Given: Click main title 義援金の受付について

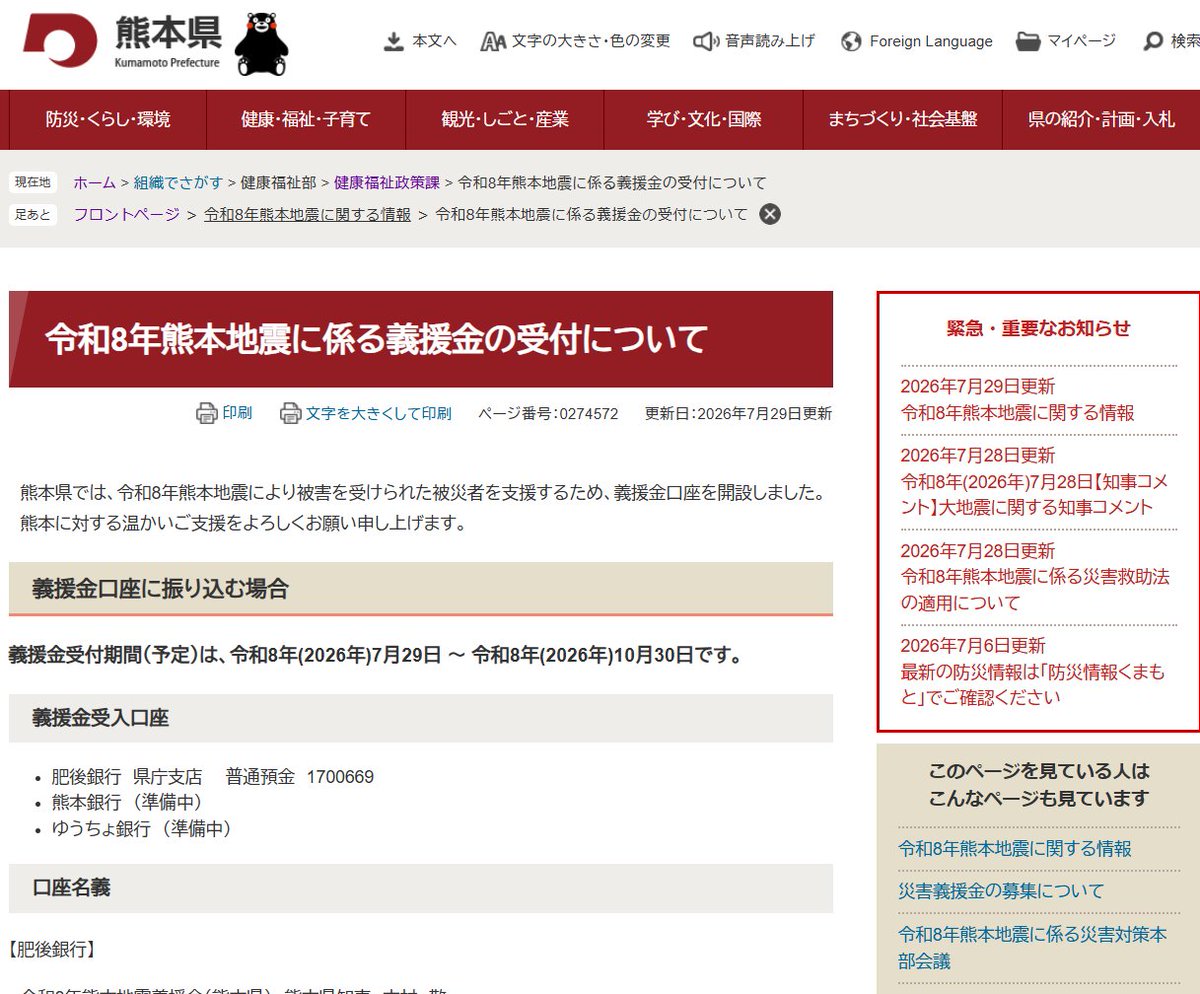Looking at the screenshot, I should [376, 339].
